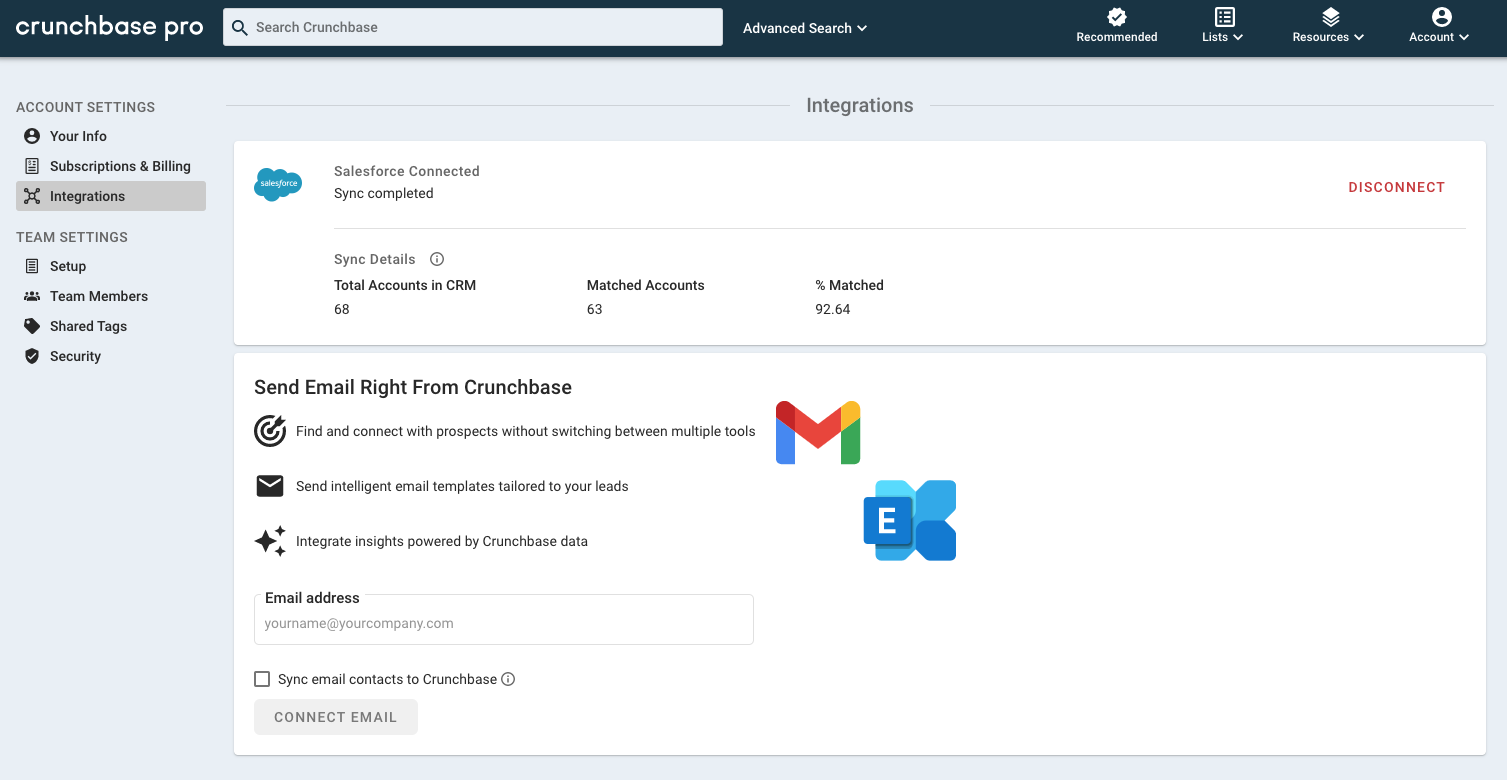Click the Sync Details label
This screenshot has height=780, width=1507.
pyautogui.click(x=375, y=259)
